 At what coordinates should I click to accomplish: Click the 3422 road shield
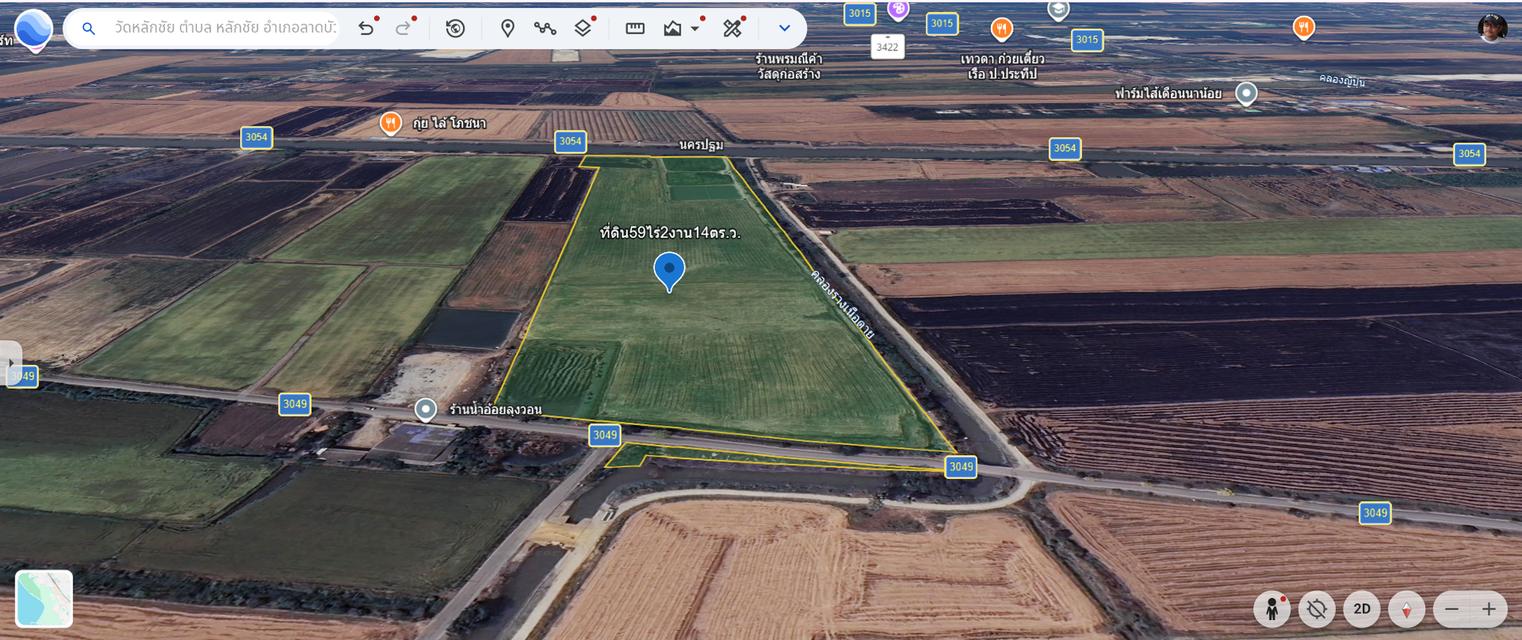(x=887, y=46)
